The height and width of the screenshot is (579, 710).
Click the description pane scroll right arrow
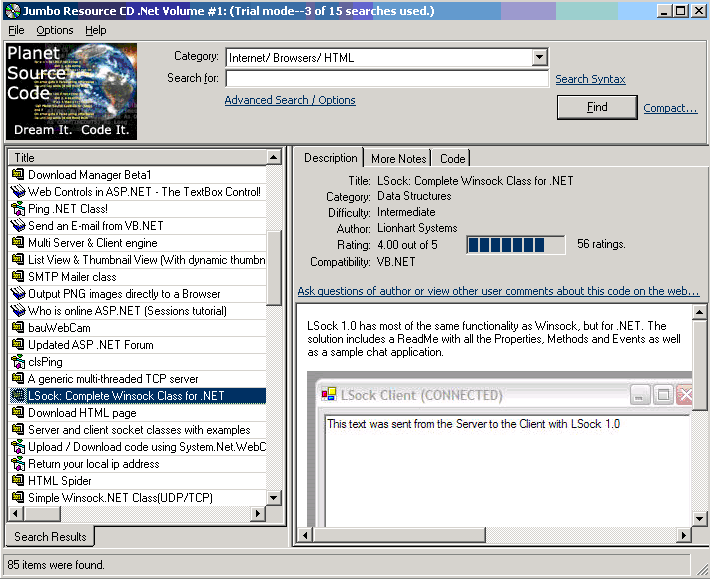tap(684, 535)
